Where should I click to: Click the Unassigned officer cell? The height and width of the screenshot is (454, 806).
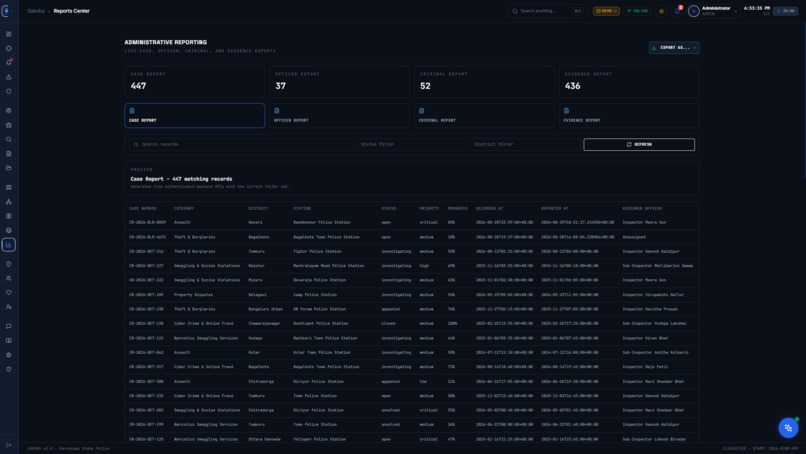coord(634,237)
